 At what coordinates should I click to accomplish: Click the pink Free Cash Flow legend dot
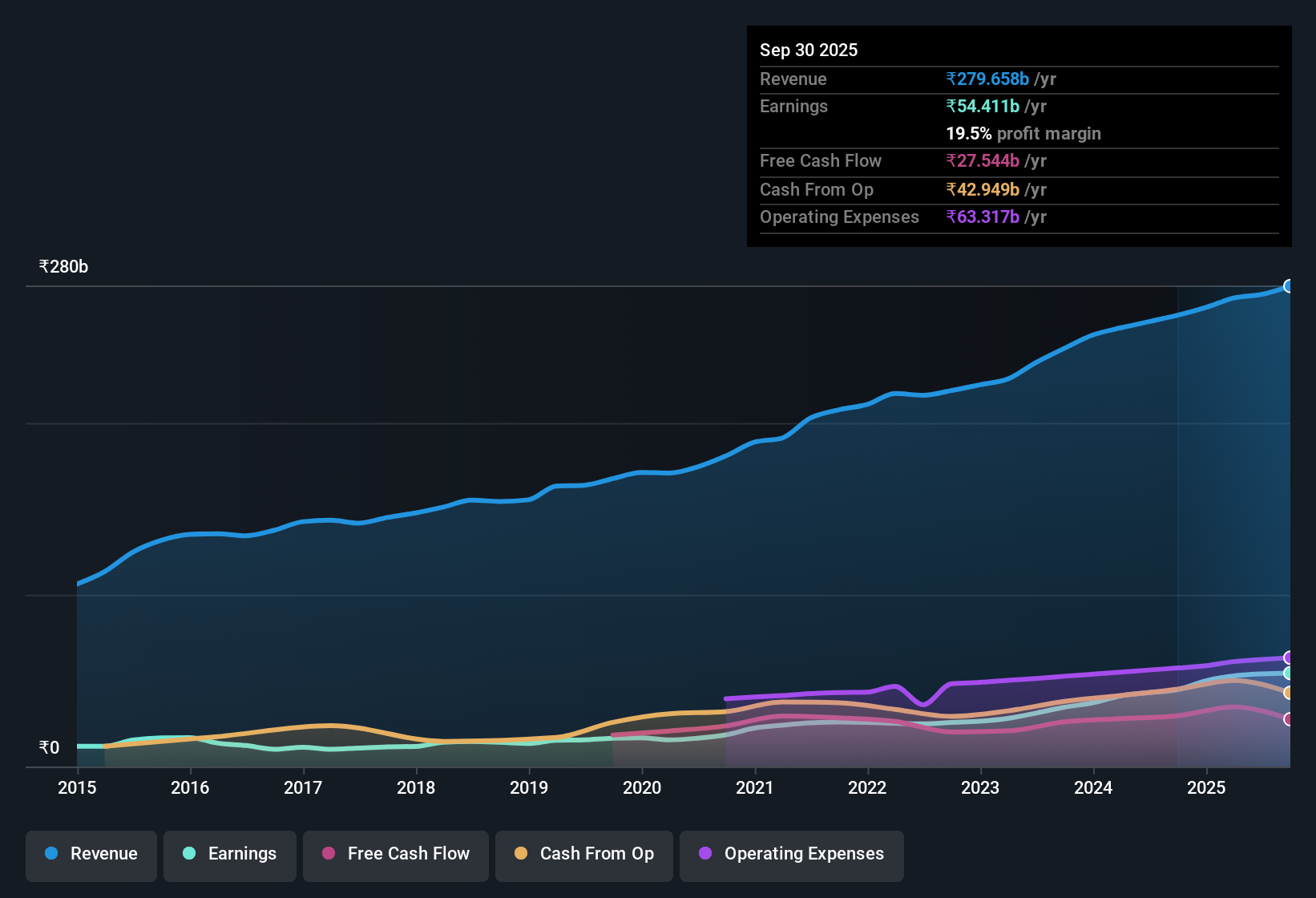click(x=329, y=854)
